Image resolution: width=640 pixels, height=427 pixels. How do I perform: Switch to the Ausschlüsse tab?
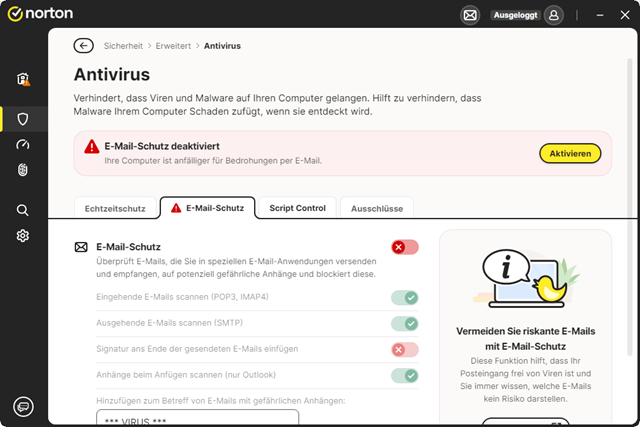[x=377, y=208]
